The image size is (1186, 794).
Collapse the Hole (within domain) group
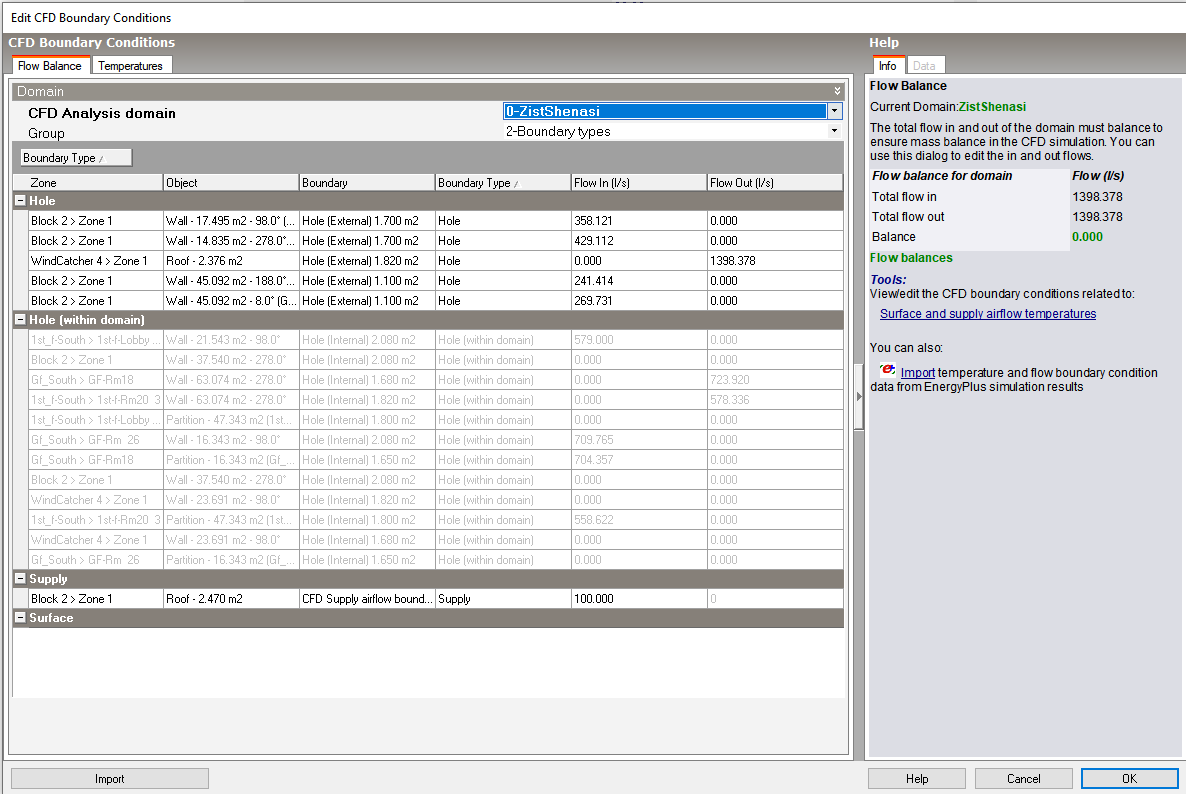20,320
